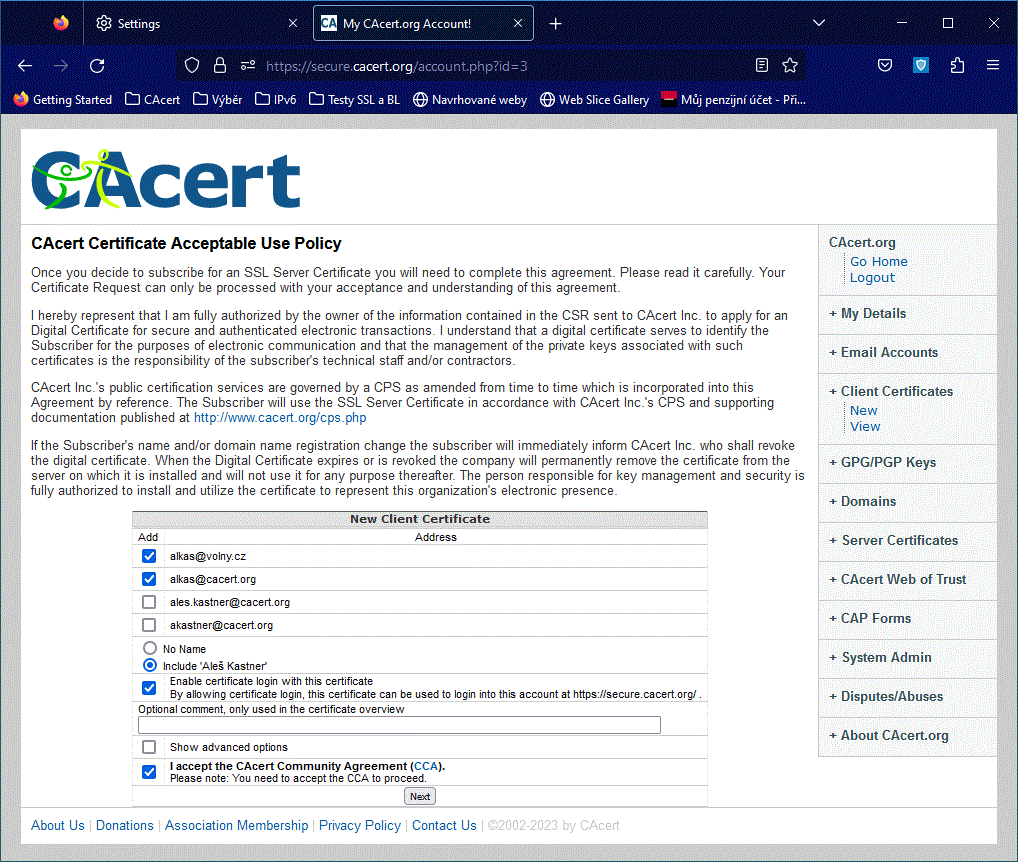Open new tab with plus icon
The height and width of the screenshot is (862, 1018).
coord(556,23)
